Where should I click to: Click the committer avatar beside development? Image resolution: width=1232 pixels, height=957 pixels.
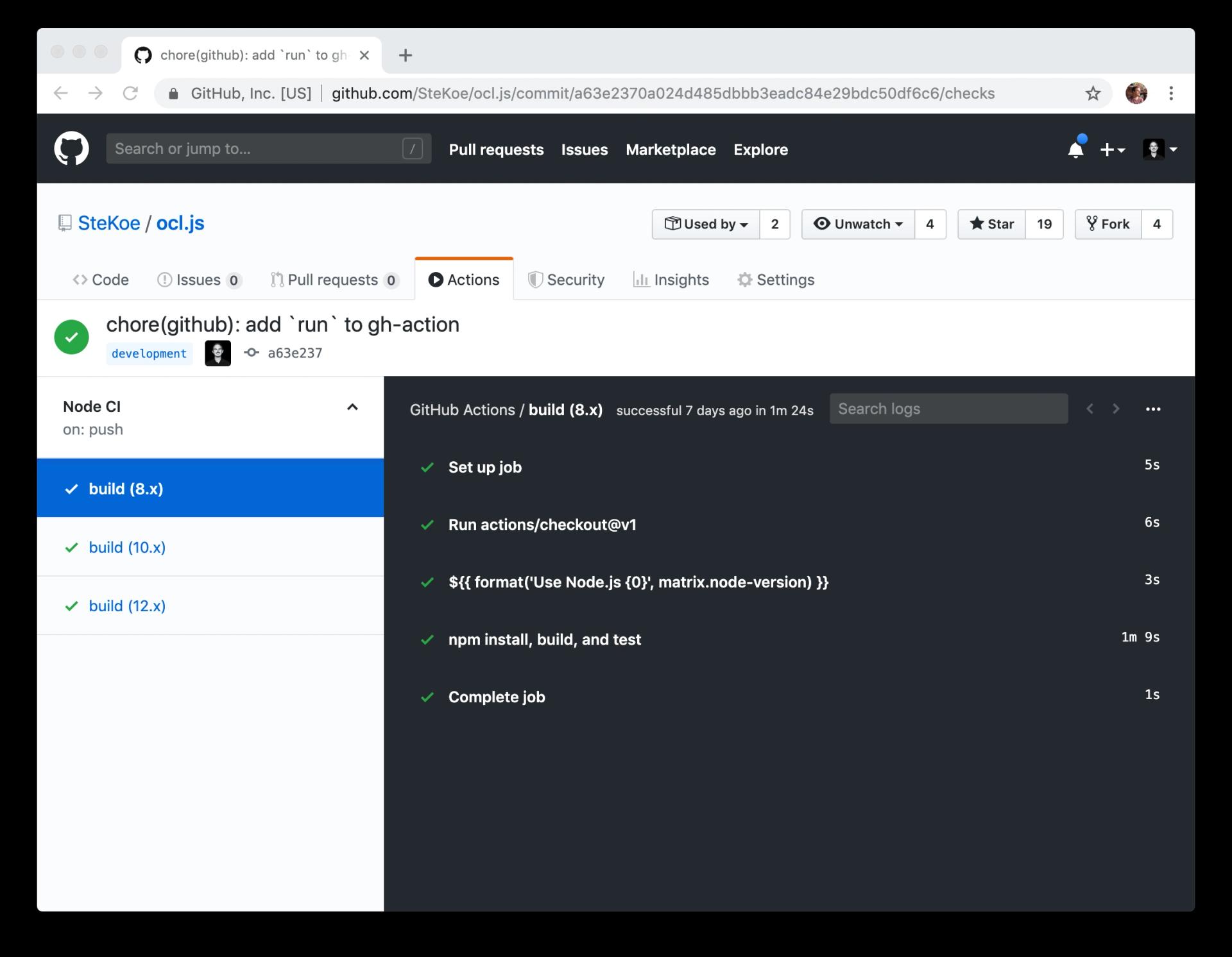click(218, 353)
